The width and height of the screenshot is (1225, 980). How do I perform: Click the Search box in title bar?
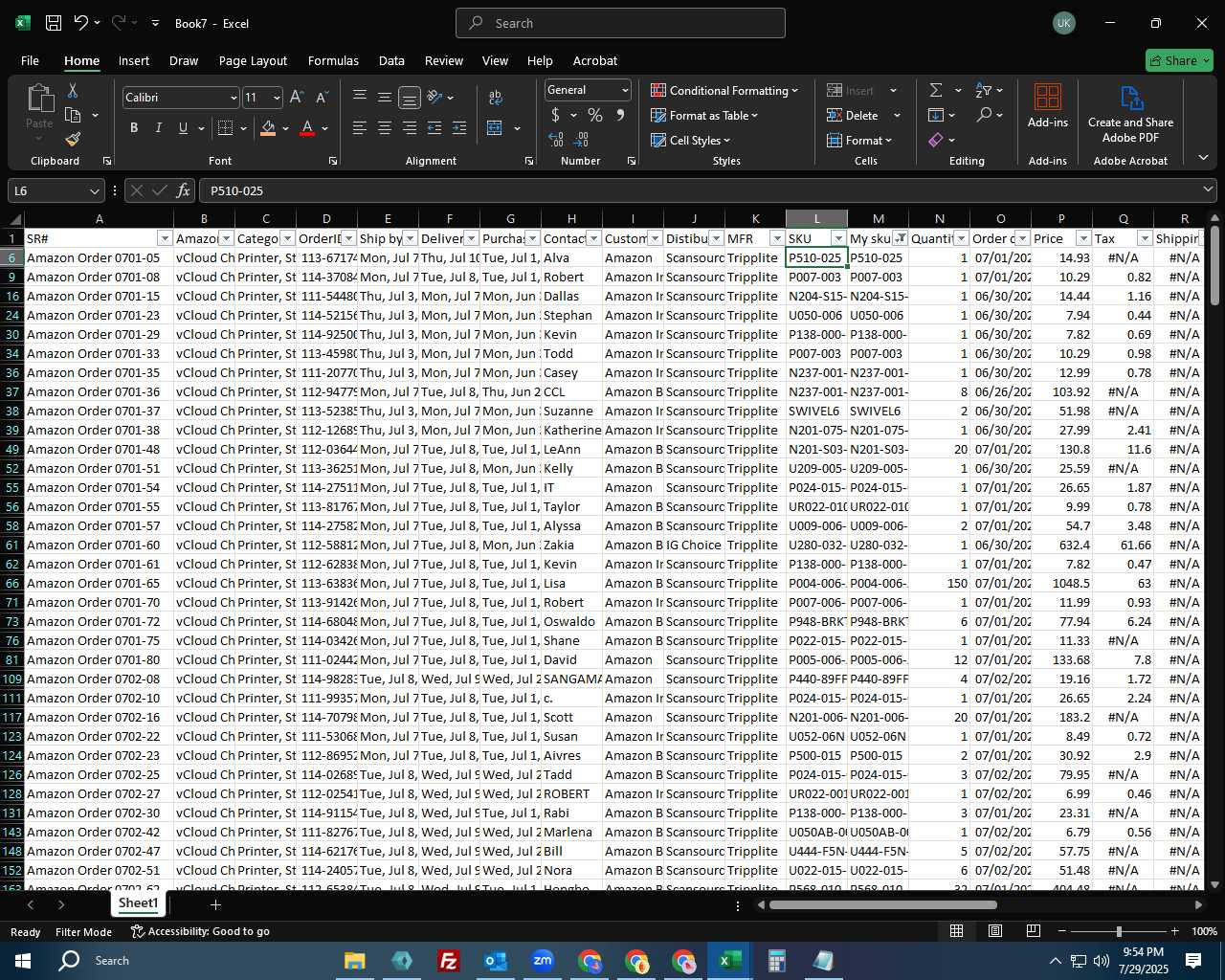click(620, 23)
